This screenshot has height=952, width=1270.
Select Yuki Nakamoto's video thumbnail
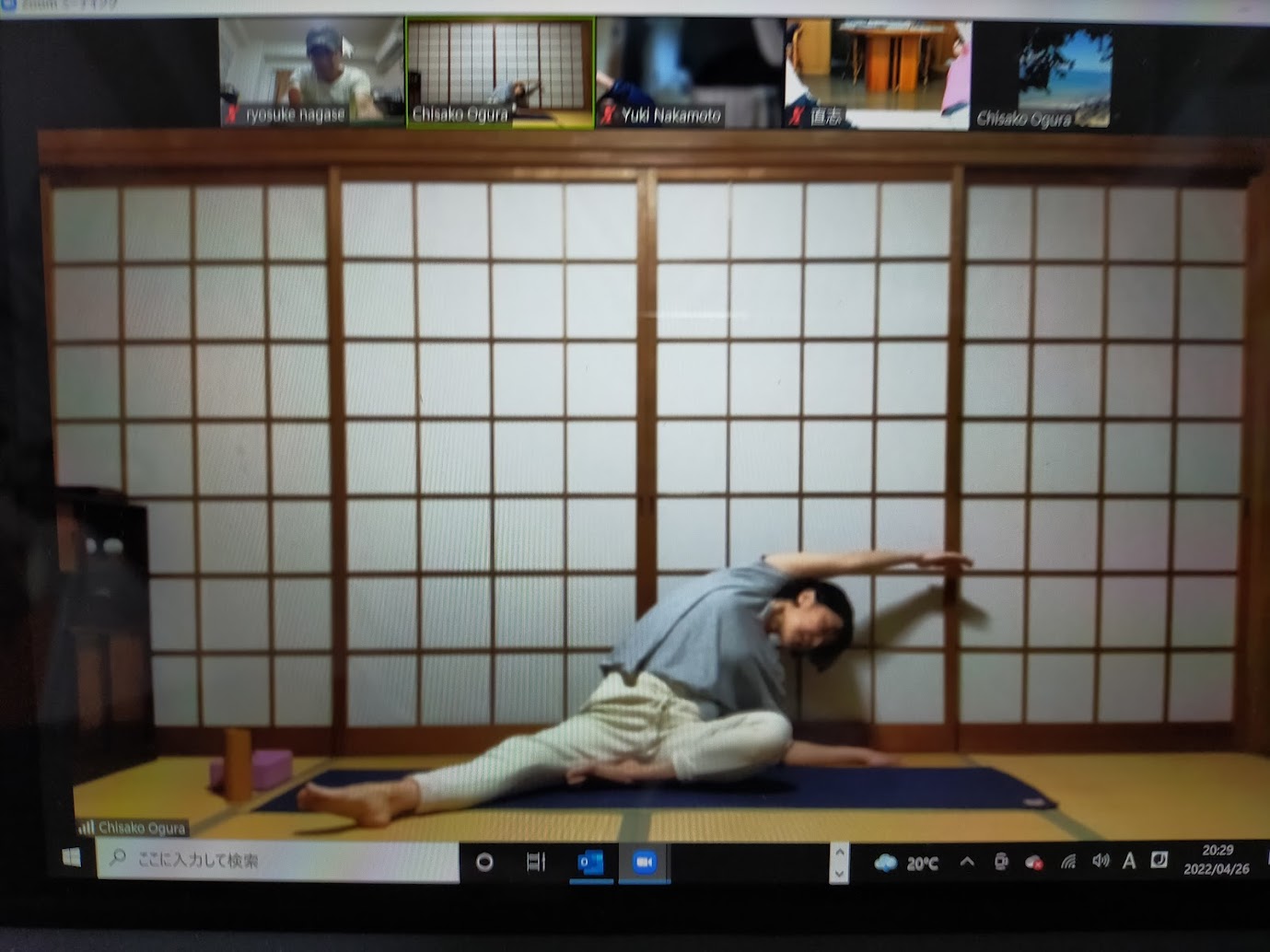(689, 74)
